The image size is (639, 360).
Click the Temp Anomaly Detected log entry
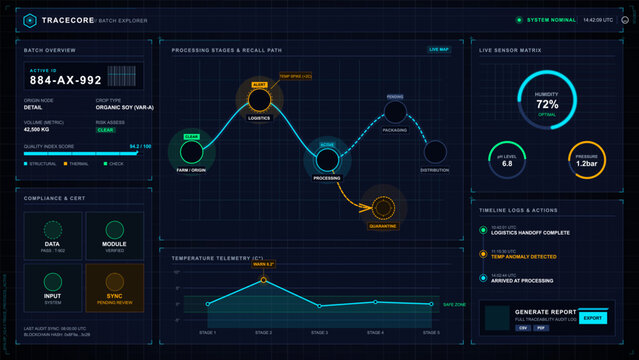[x=524, y=257]
